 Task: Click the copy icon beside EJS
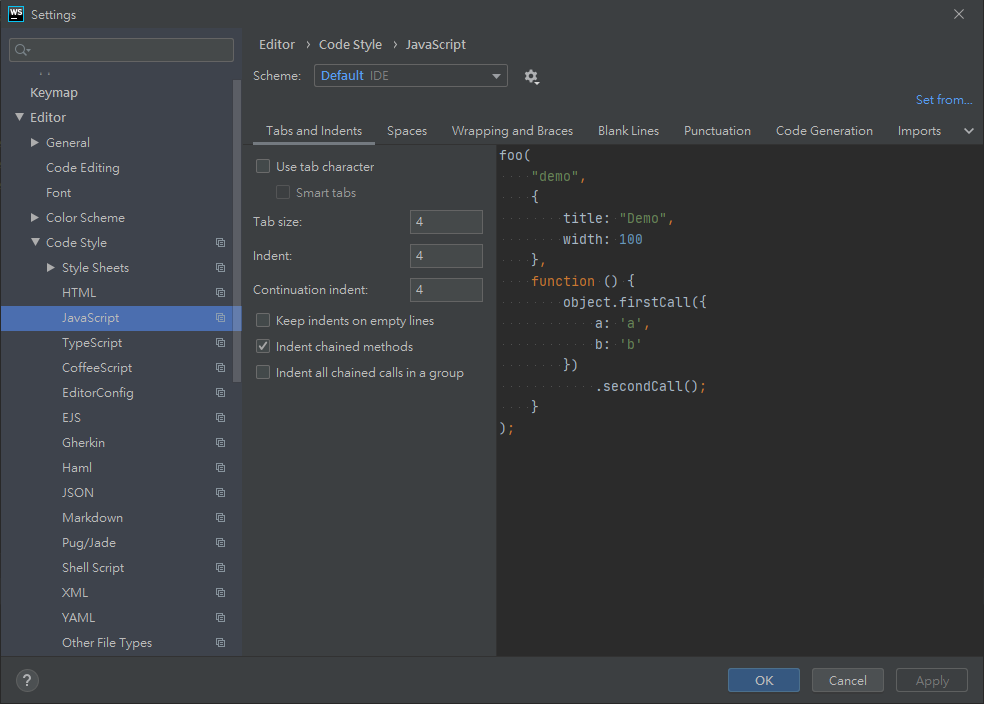[220, 418]
